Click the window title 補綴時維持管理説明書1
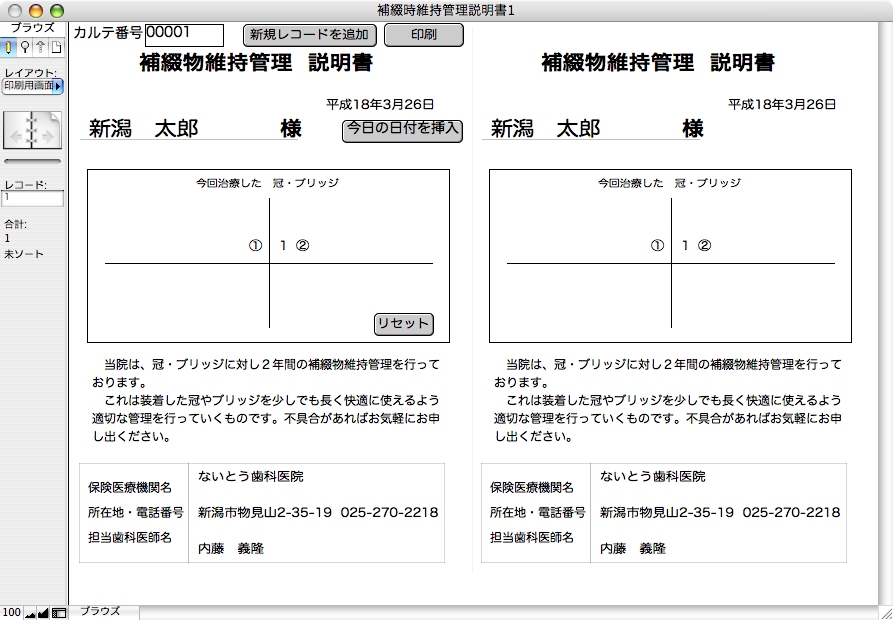The width and height of the screenshot is (893, 620). tap(446, 10)
